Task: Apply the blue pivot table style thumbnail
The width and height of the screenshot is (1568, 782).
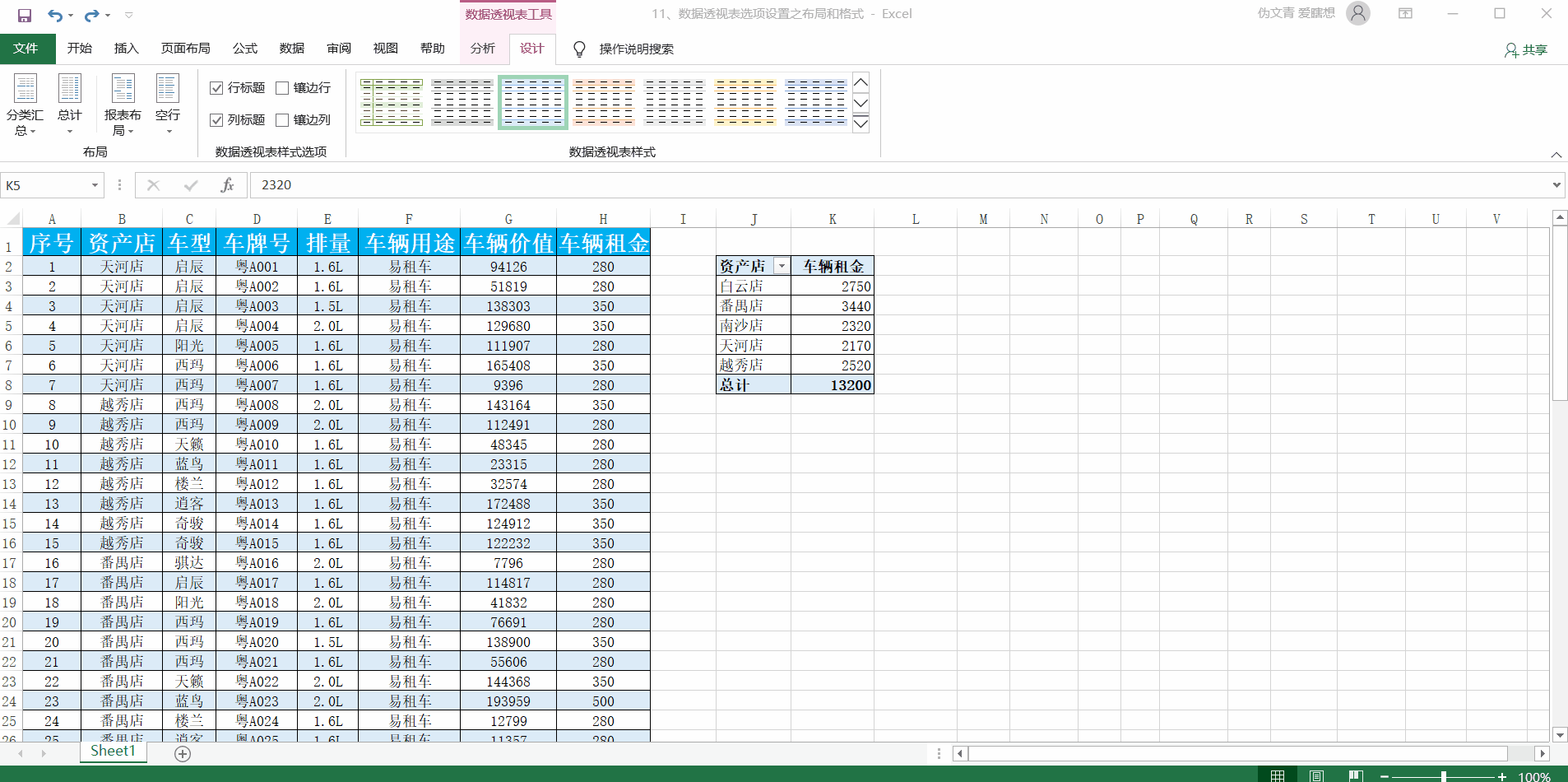Action: (816, 102)
